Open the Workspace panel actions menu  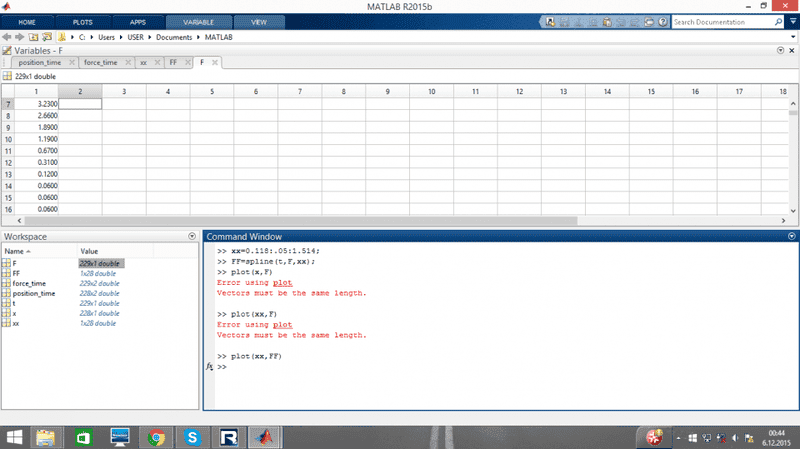192,236
